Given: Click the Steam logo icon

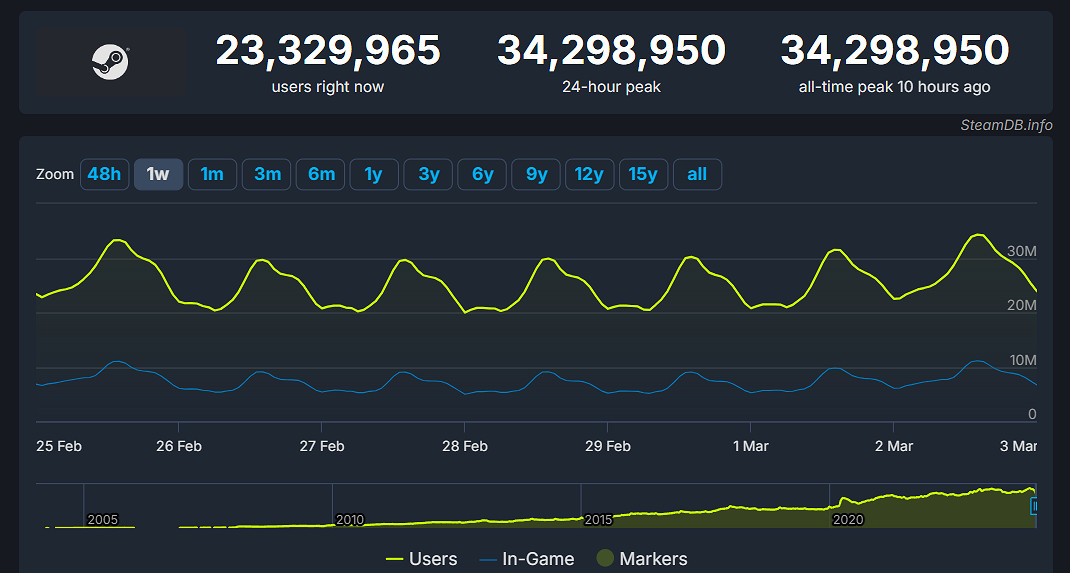Looking at the screenshot, I should (x=109, y=63).
